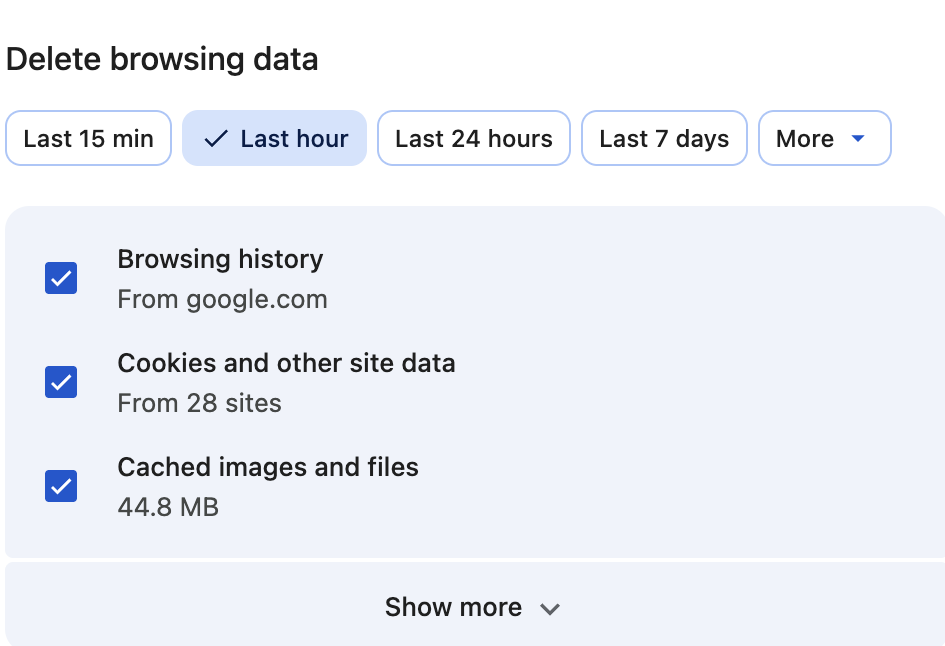Switch to the Last 24 hours range
The height and width of the screenshot is (646, 945).
point(473,139)
